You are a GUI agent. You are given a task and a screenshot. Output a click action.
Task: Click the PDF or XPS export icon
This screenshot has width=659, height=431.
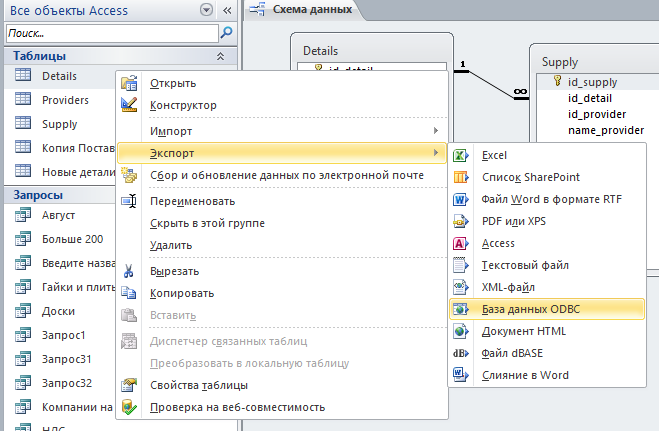461,221
